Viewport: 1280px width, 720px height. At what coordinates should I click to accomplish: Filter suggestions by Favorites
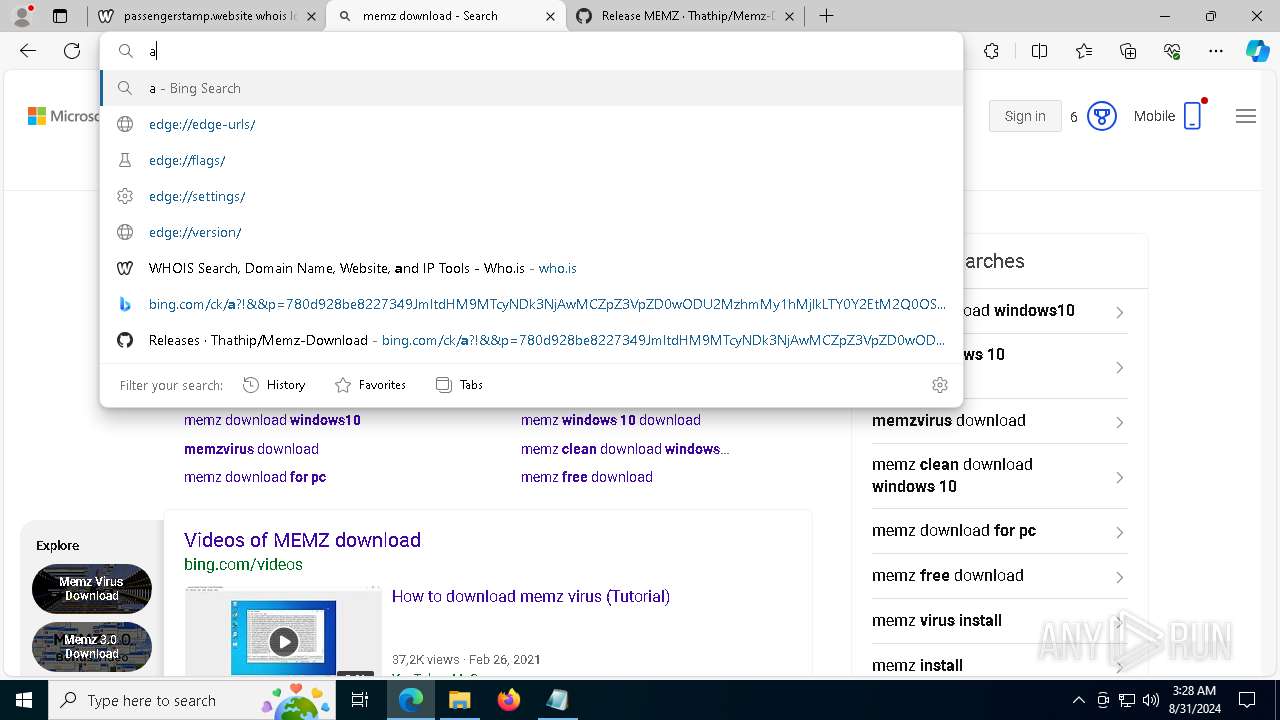coord(370,385)
